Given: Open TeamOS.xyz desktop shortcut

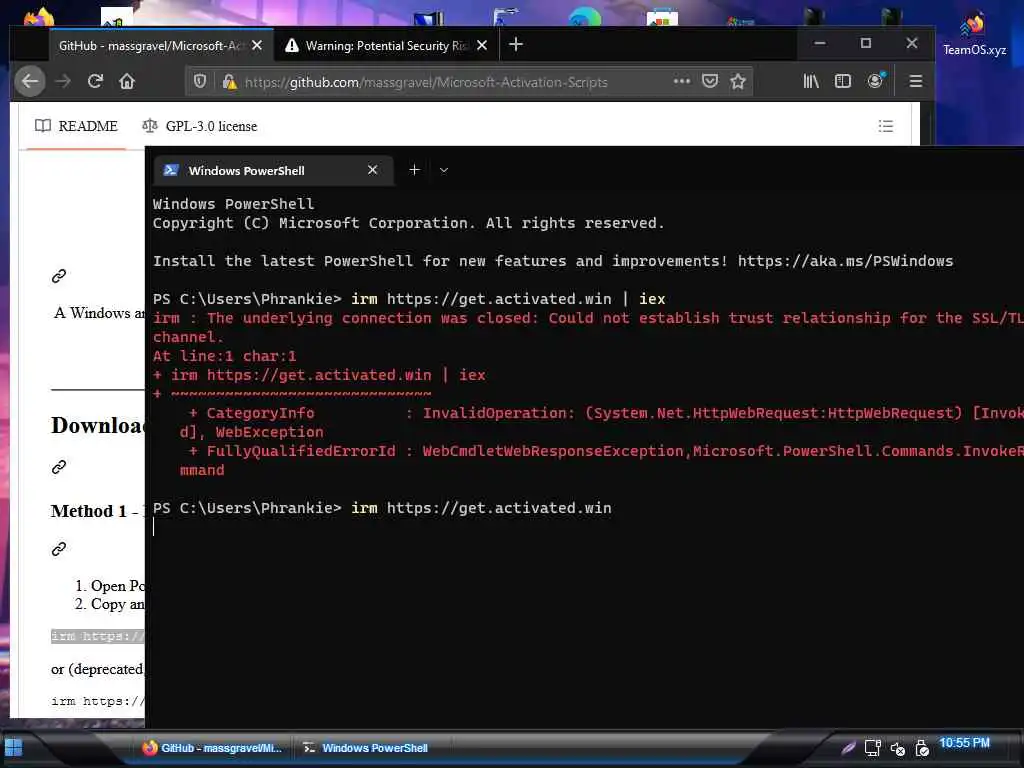Looking at the screenshot, I should tap(974, 35).
